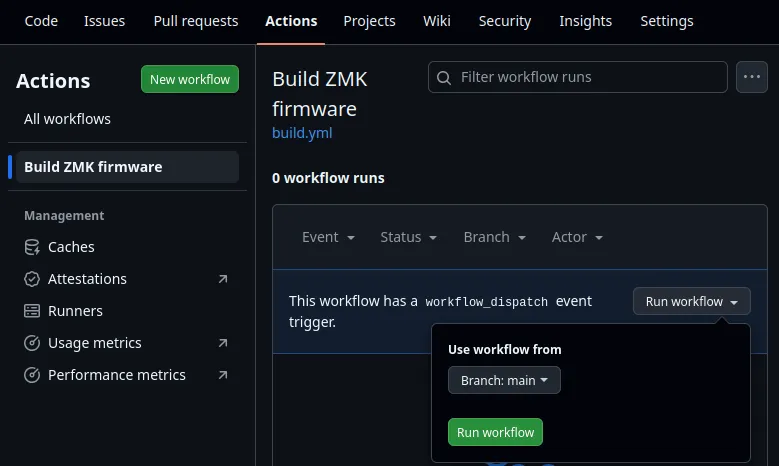Click the 'workflow_dispatch' code text
The height and width of the screenshot is (466, 779).
pyautogui.click(x=486, y=302)
